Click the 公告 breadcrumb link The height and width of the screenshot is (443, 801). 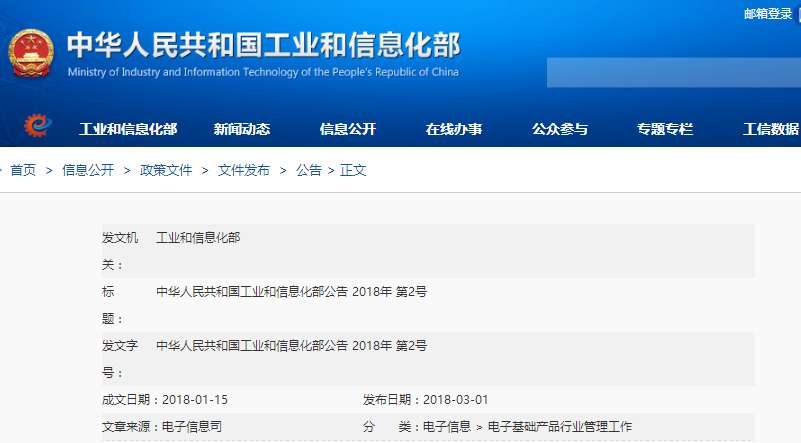(x=309, y=170)
